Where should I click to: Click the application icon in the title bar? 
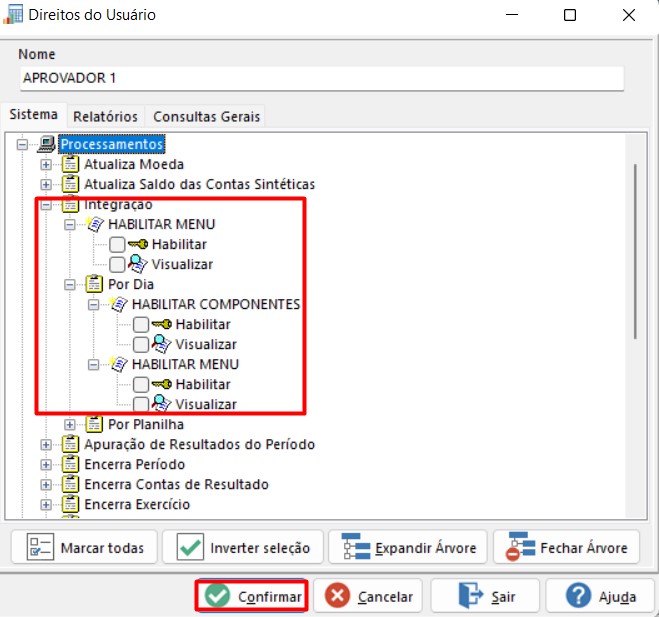[x=13, y=15]
